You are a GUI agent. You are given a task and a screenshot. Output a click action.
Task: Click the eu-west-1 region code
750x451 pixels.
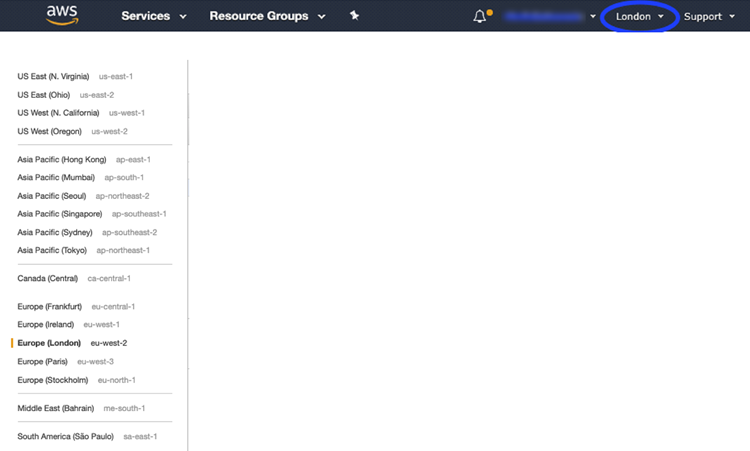[101, 324]
